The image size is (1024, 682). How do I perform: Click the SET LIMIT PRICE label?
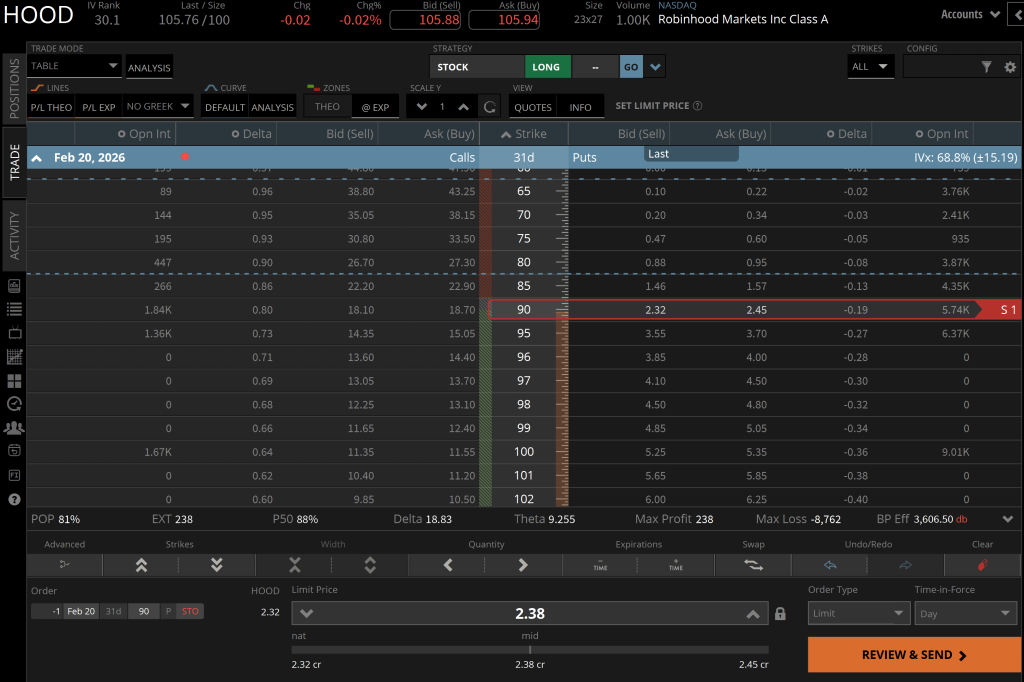(652, 106)
